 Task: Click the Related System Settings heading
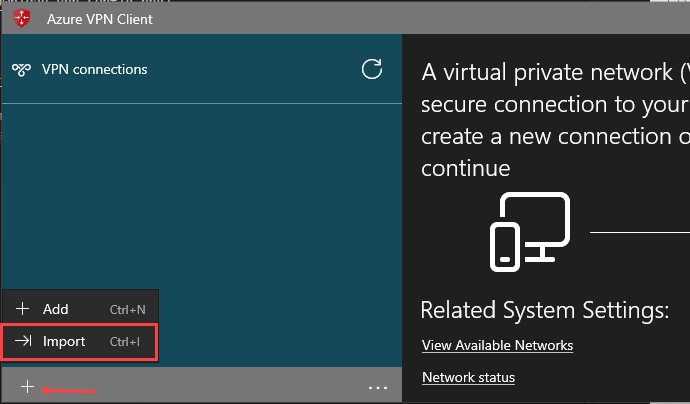coord(545,310)
